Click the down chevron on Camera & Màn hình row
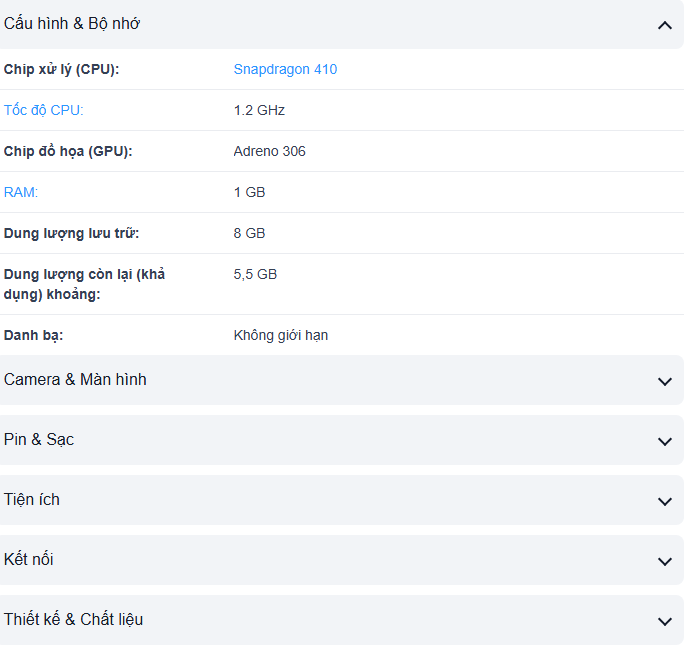 [665, 381]
